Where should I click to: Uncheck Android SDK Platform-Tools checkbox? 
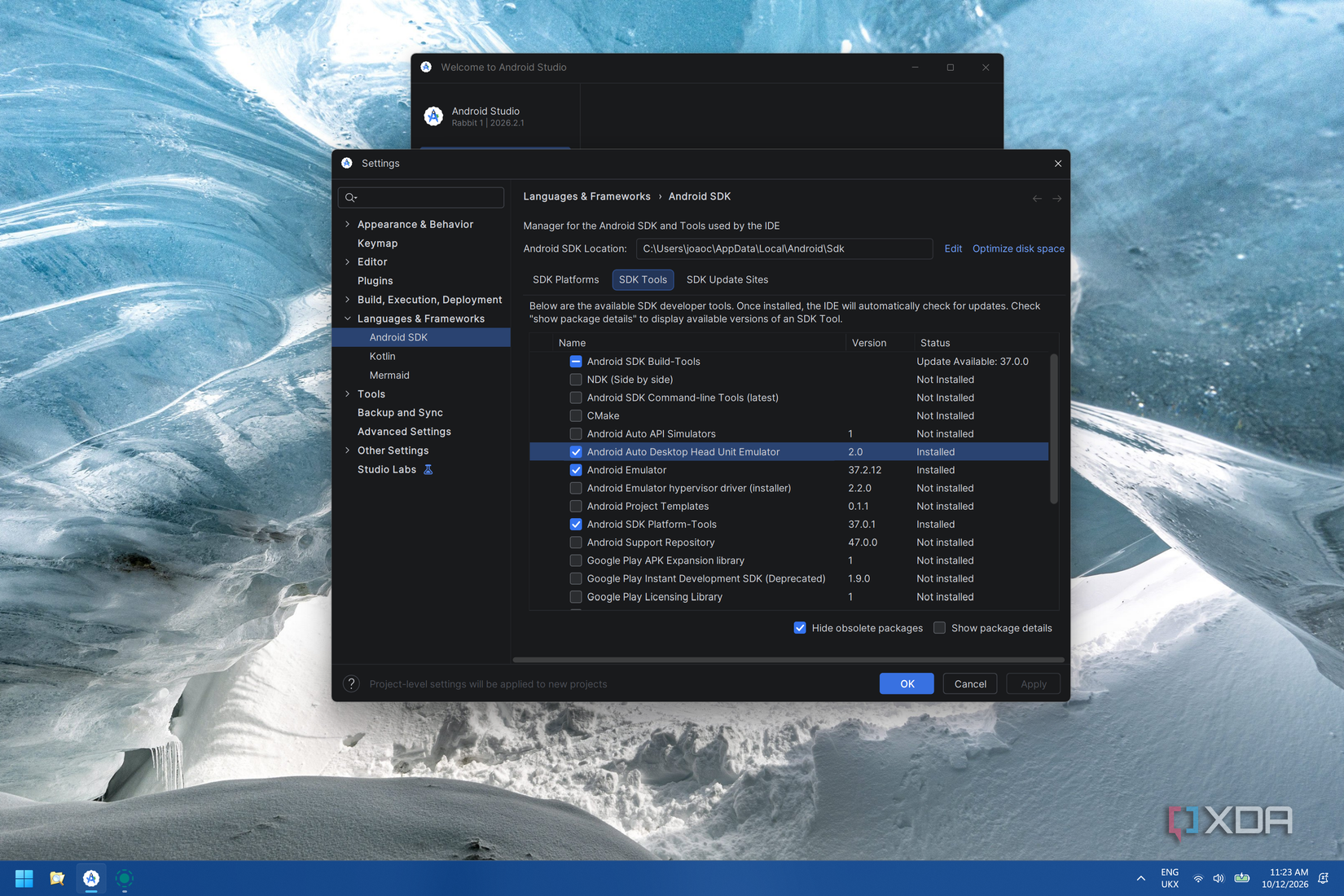tap(576, 525)
